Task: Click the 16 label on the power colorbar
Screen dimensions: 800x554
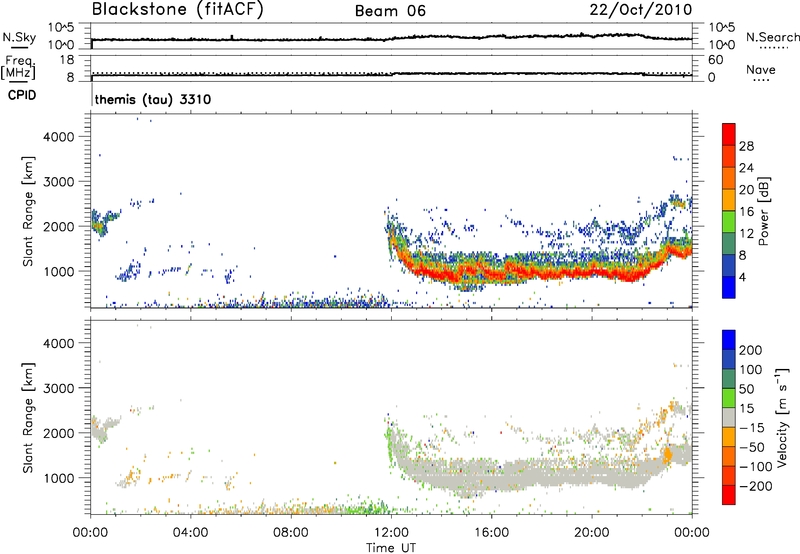Action: (746, 212)
